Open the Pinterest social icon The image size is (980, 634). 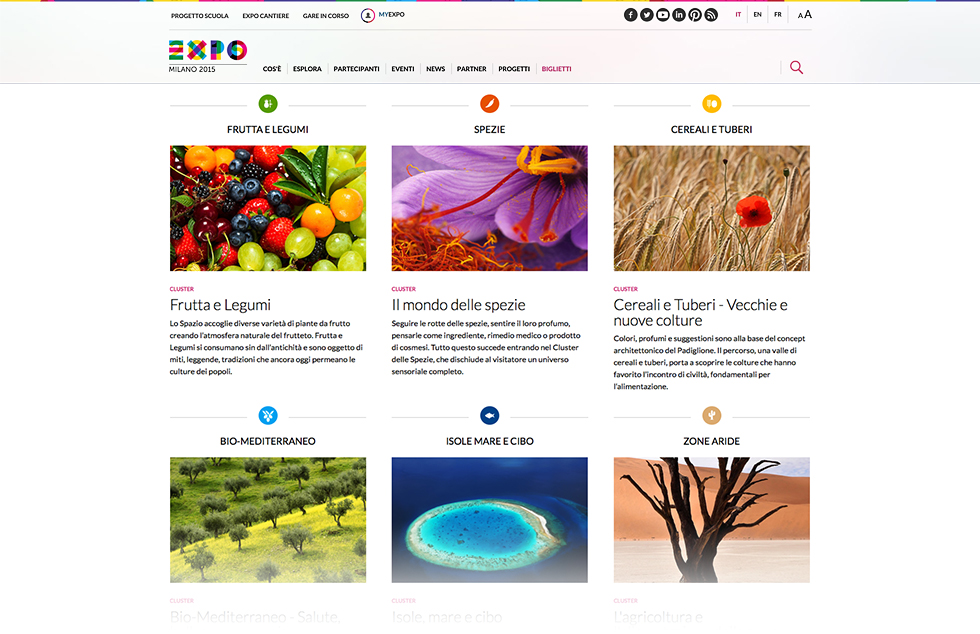pyautogui.click(x=695, y=15)
